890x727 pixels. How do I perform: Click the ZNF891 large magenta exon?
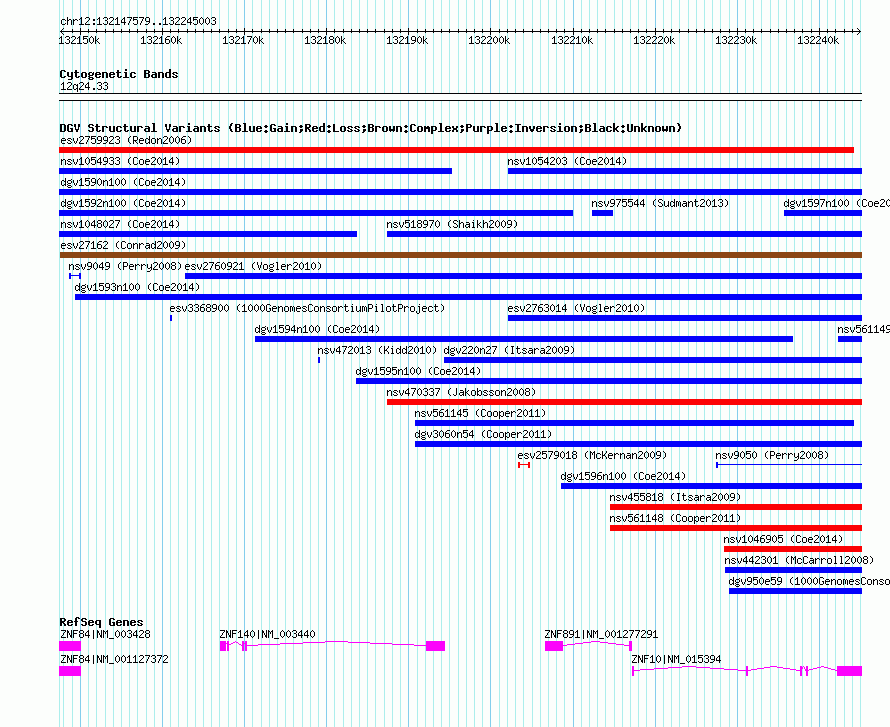(x=554, y=646)
